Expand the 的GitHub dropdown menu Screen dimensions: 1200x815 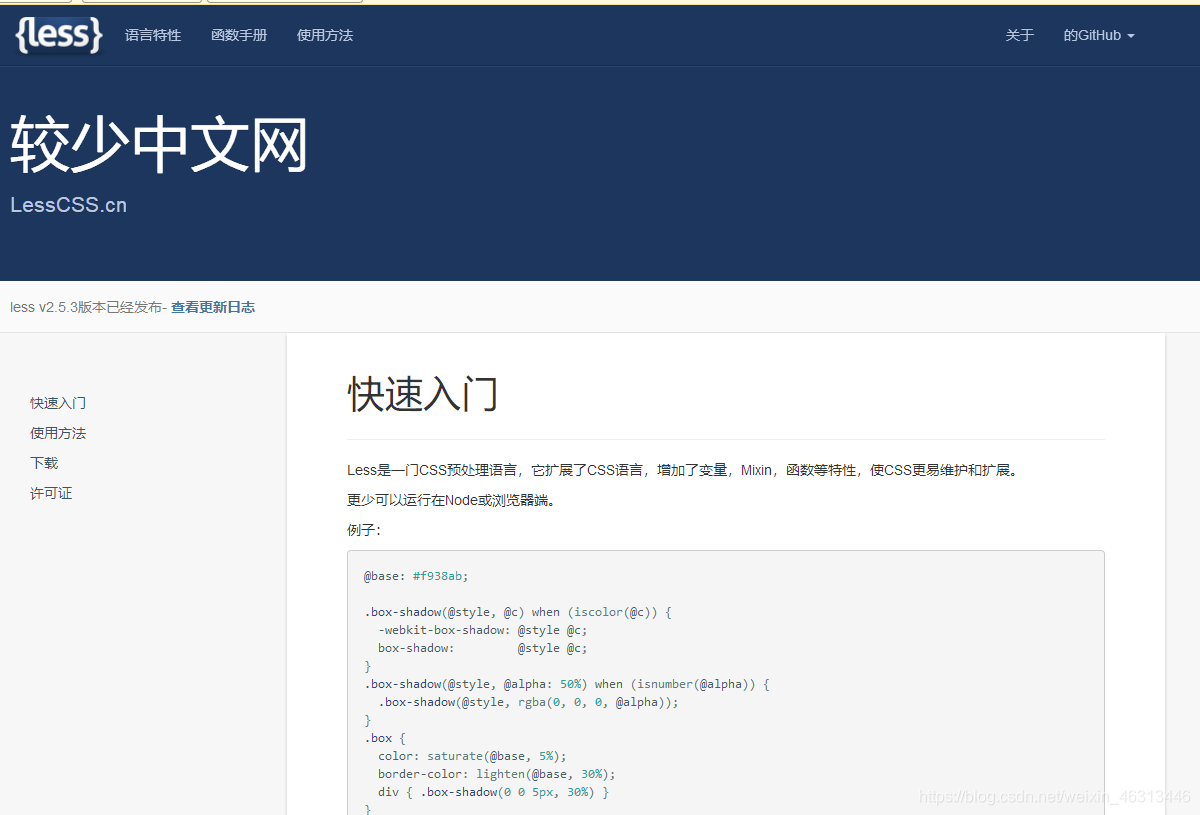[x=1098, y=35]
